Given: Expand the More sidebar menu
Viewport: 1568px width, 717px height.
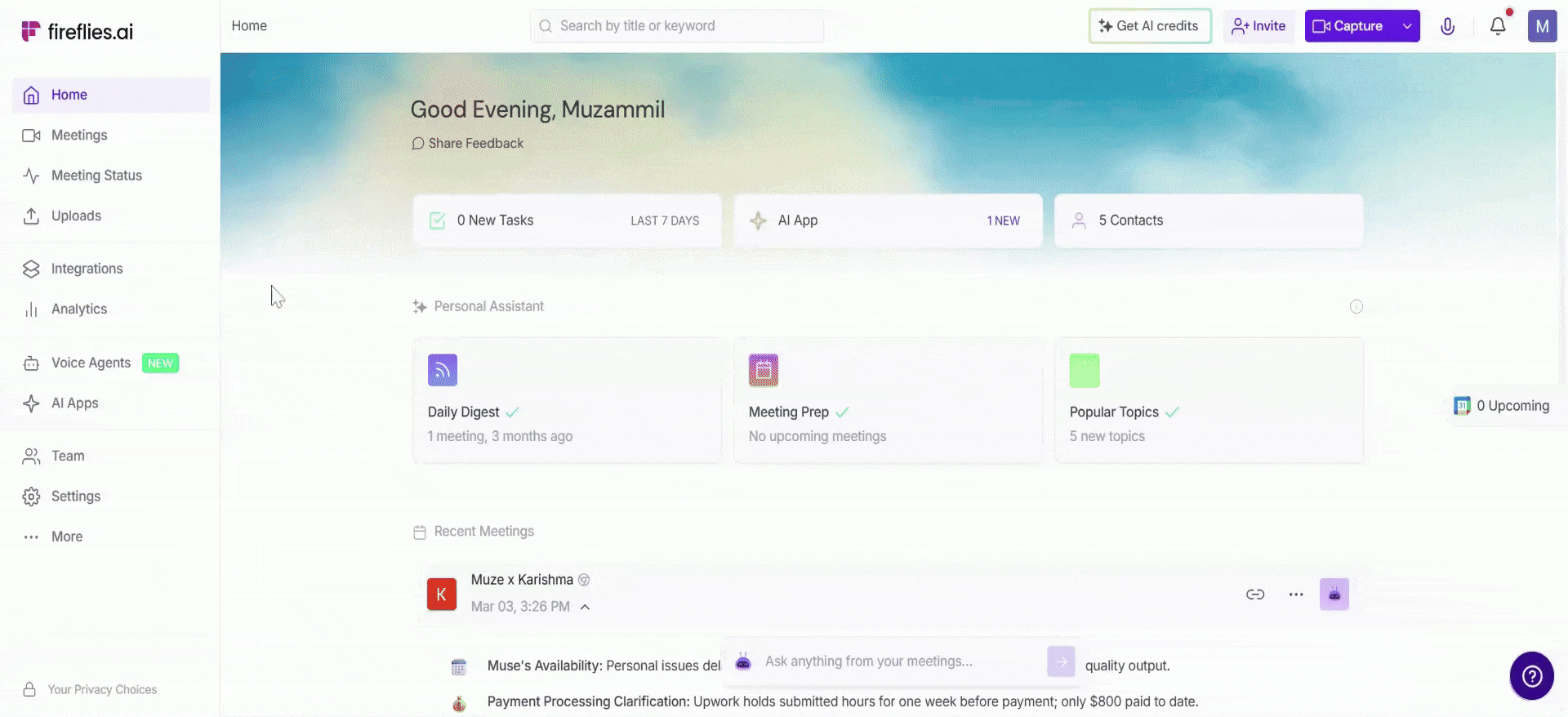Looking at the screenshot, I should point(111,537).
